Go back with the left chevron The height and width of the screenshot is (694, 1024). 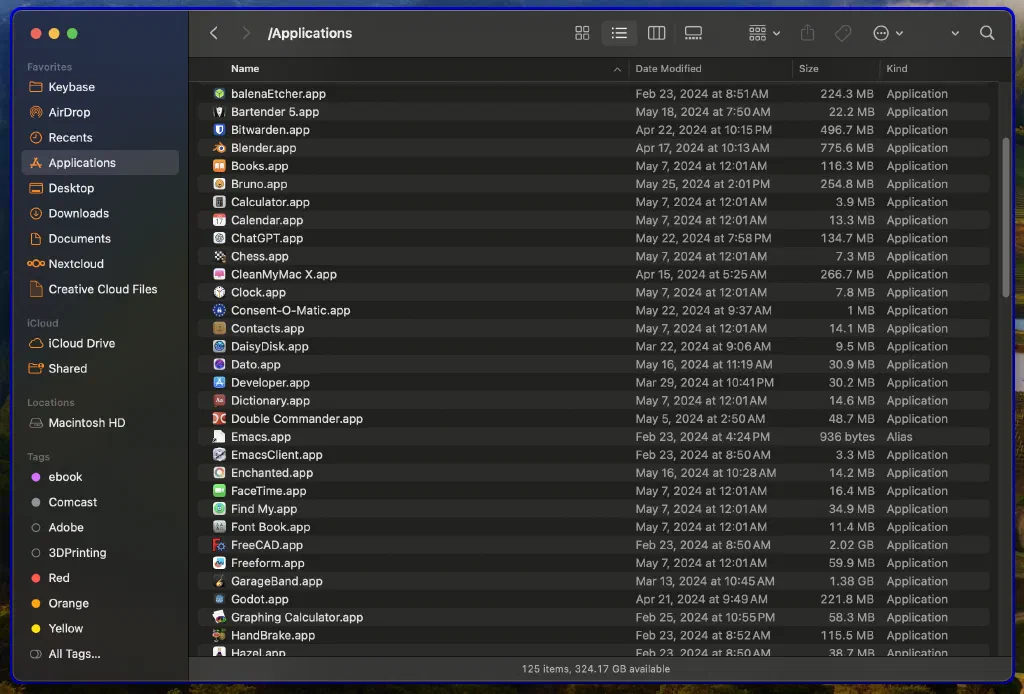click(x=214, y=33)
